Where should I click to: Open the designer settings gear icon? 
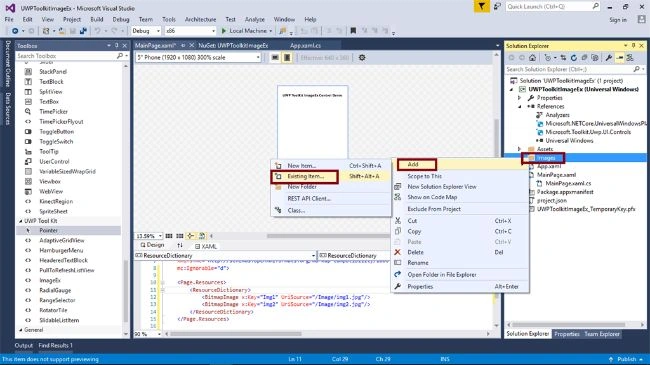point(362,58)
